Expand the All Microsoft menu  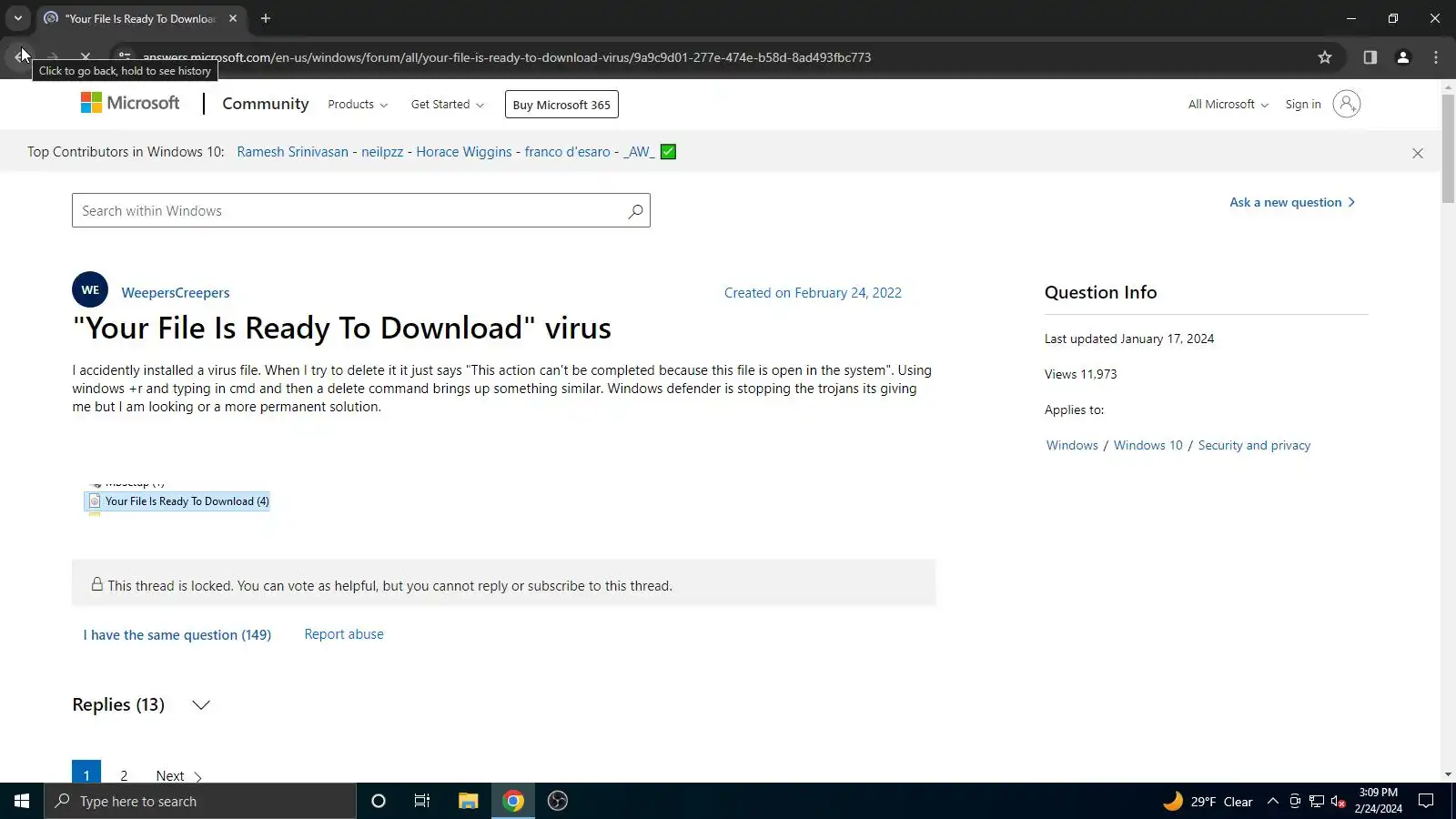1228,105
